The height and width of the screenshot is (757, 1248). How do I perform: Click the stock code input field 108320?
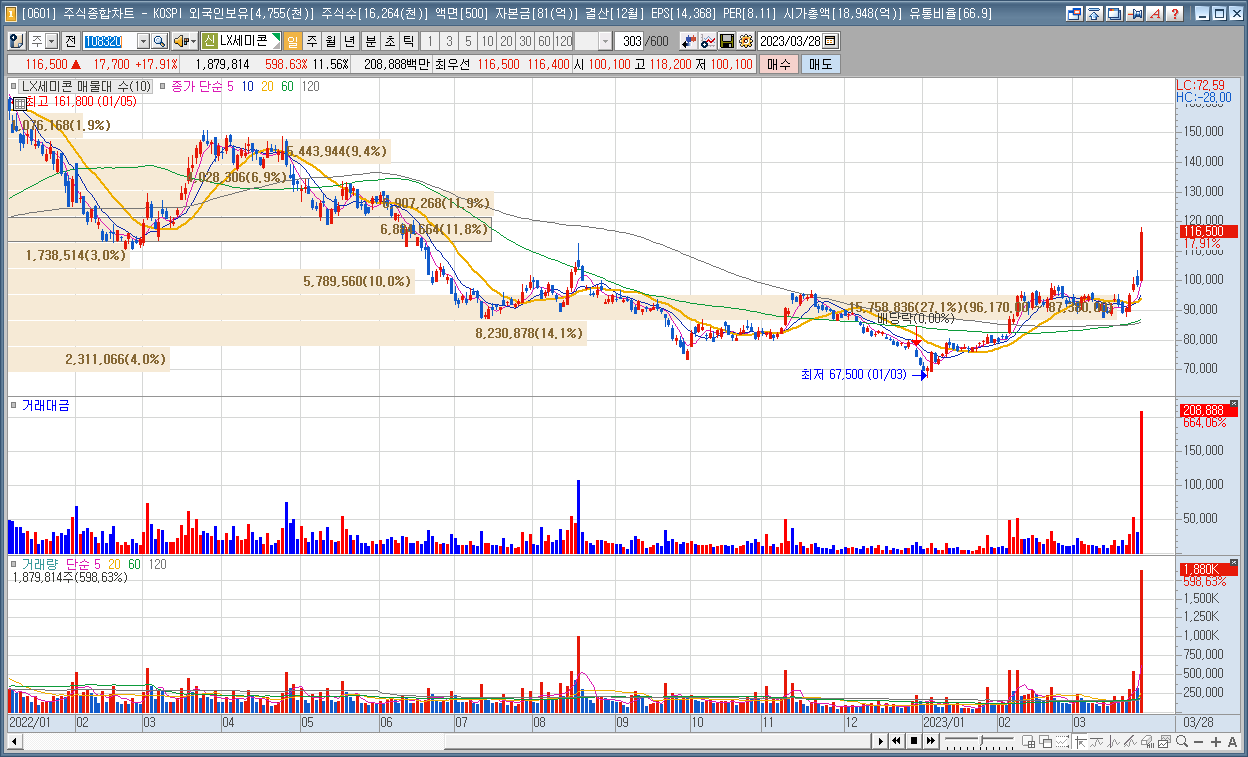tap(109, 41)
